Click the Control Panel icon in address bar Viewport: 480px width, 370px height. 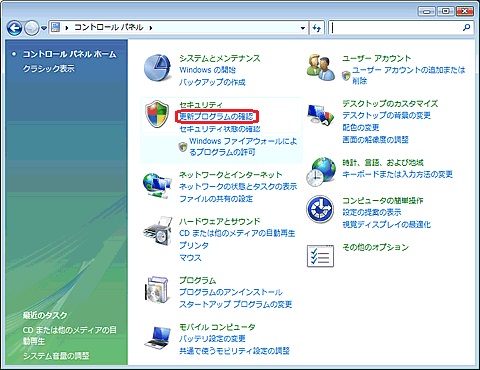coord(56,28)
